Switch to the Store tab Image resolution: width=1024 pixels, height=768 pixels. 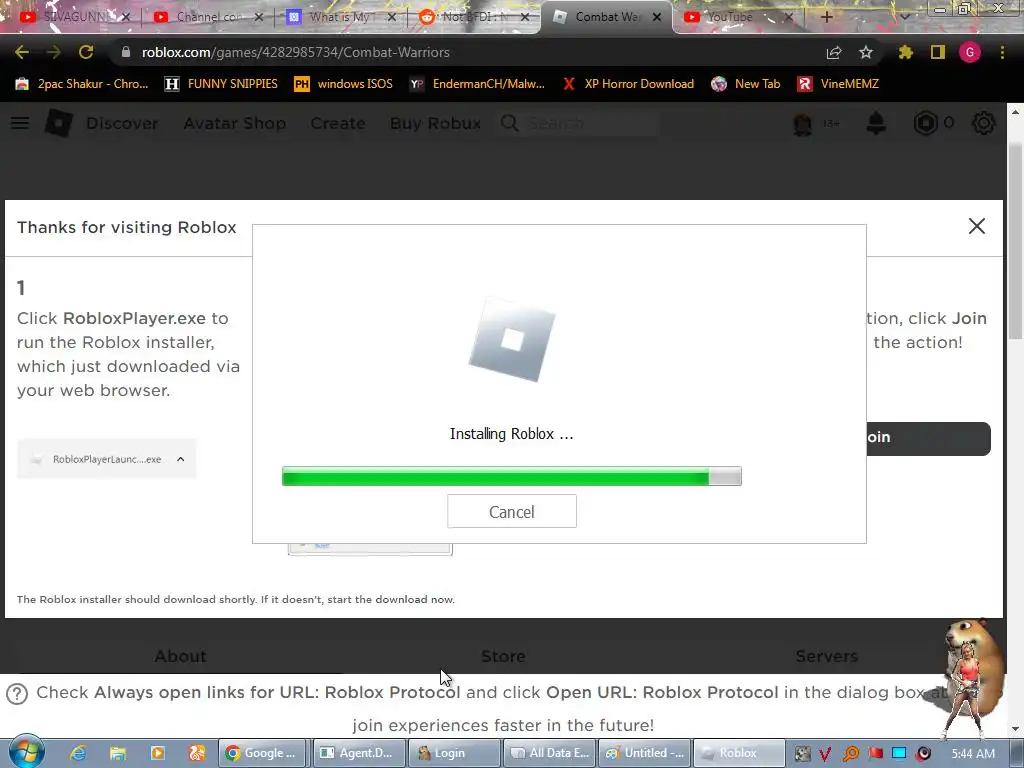(x=504, y=656)
